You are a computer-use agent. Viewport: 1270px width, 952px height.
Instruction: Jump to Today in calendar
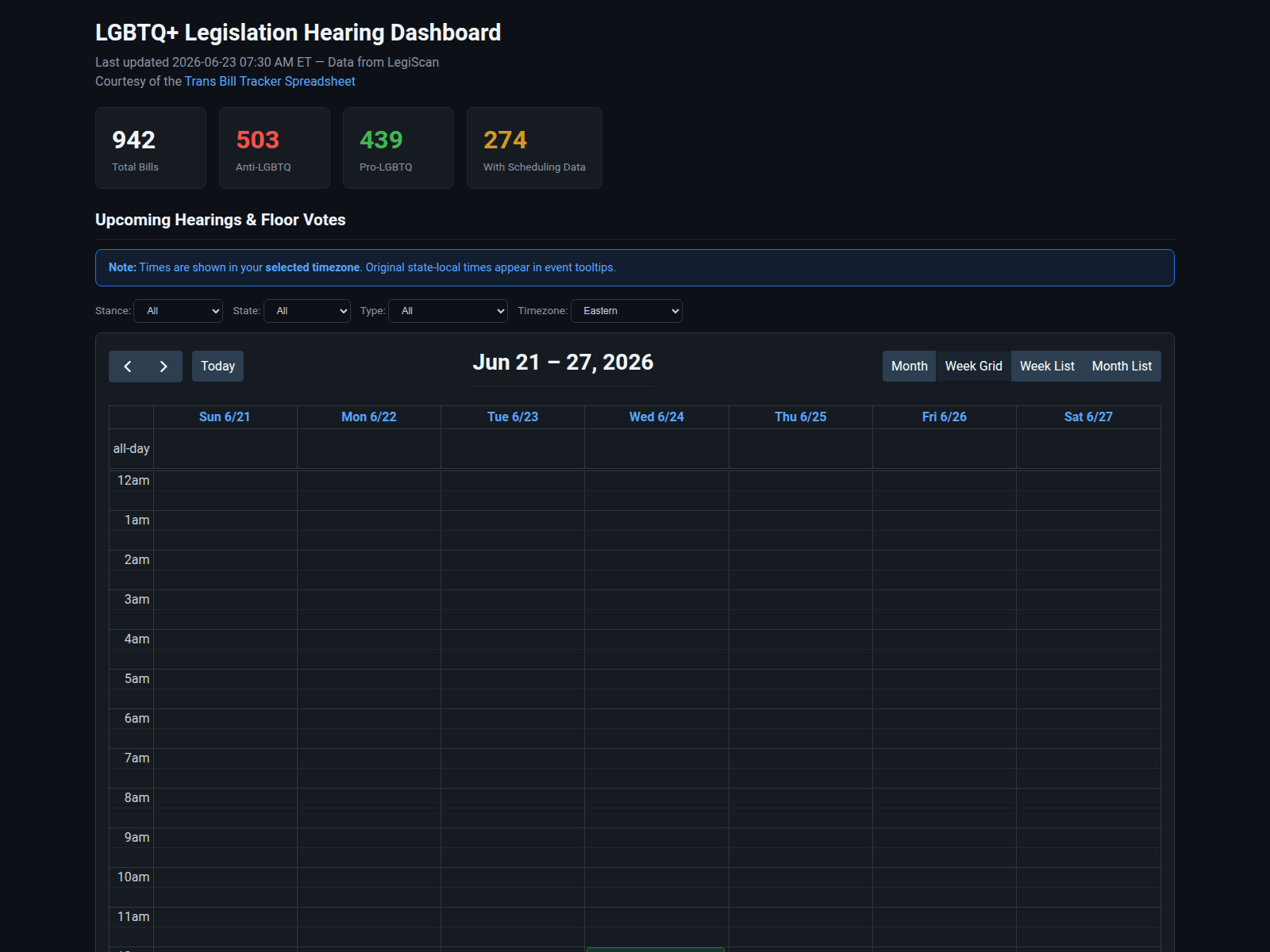pyautogui.click(x=217, y=367)
